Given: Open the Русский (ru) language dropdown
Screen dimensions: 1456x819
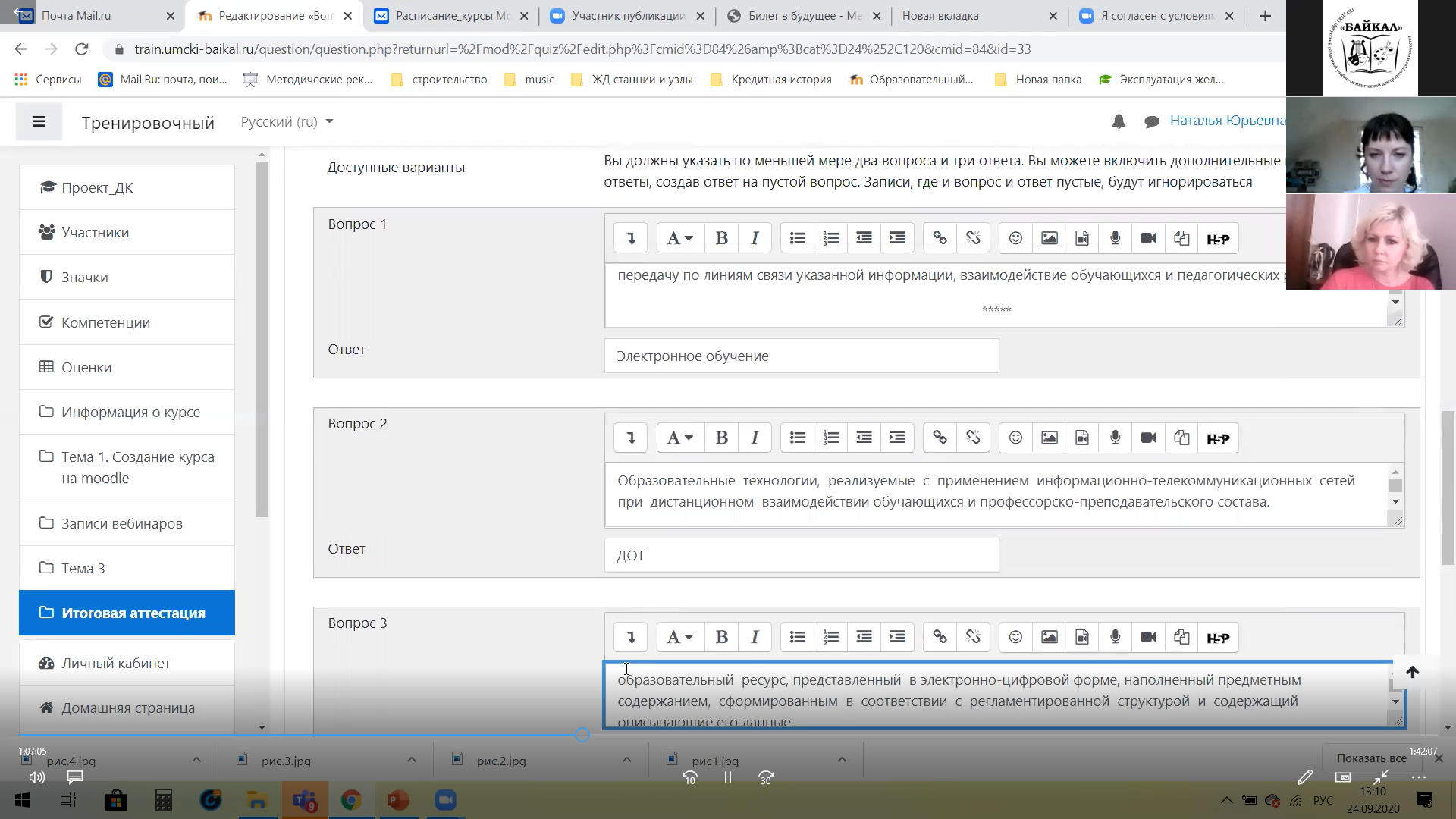Looking at the screenshot, I should point(287,121).
